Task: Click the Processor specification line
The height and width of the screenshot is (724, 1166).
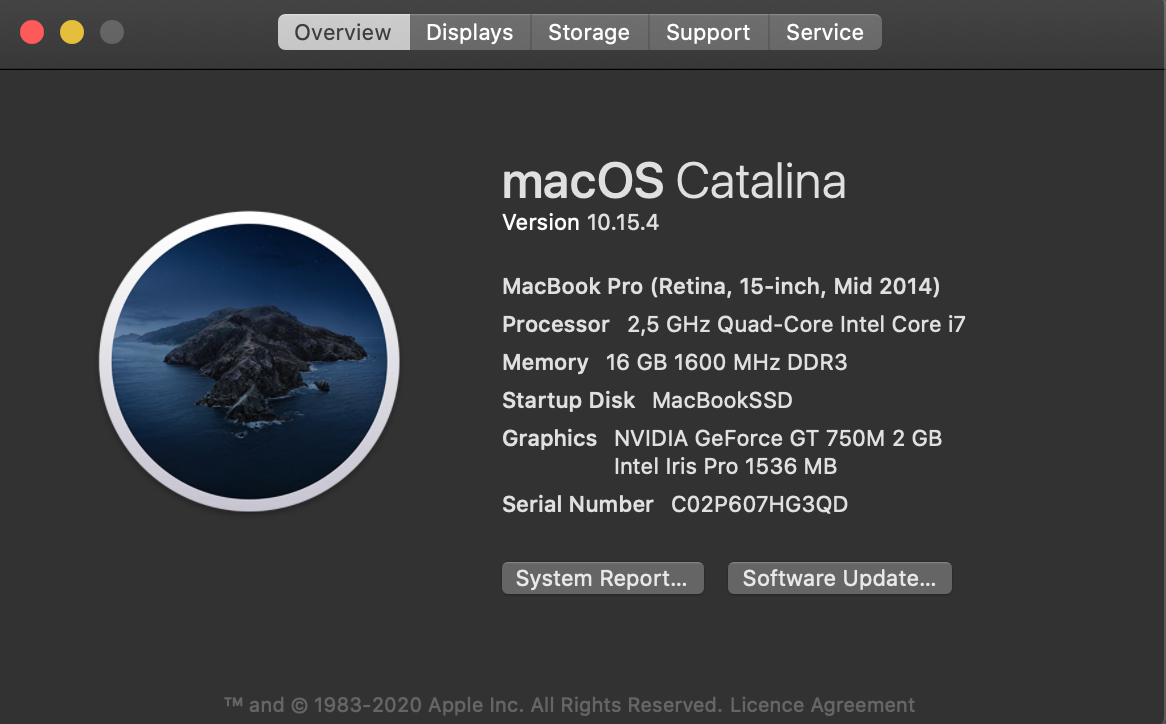Action: pos(734,325)
